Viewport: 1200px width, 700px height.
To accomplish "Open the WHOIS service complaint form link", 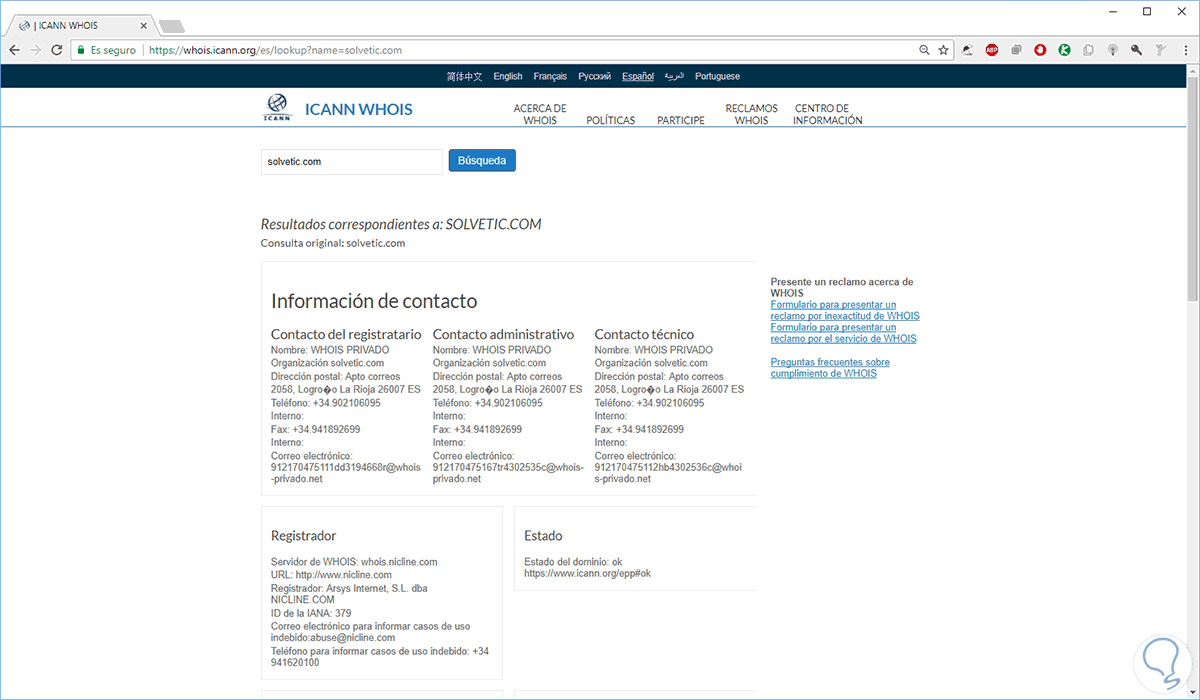I will tap(843, 333).
